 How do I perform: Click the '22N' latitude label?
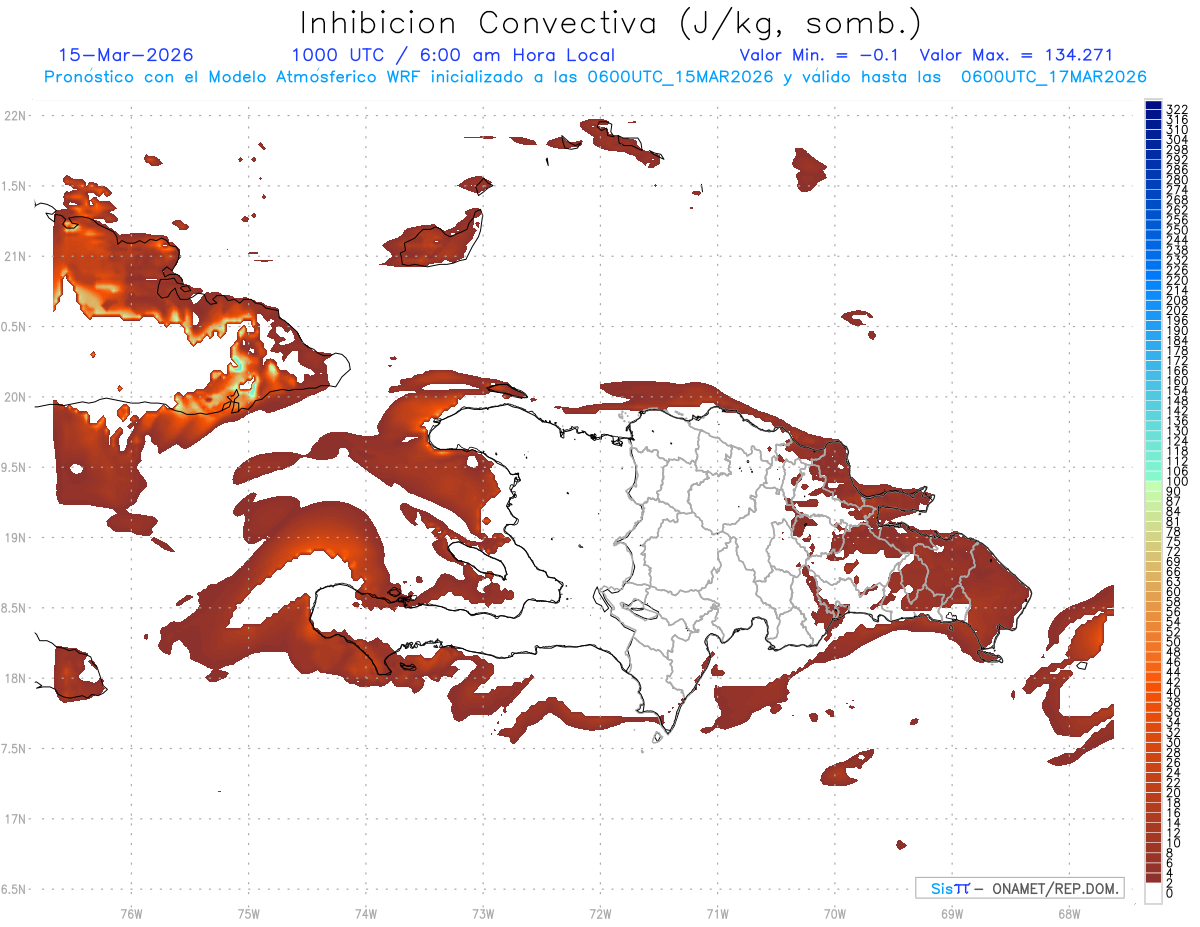[x=17, y=116]
